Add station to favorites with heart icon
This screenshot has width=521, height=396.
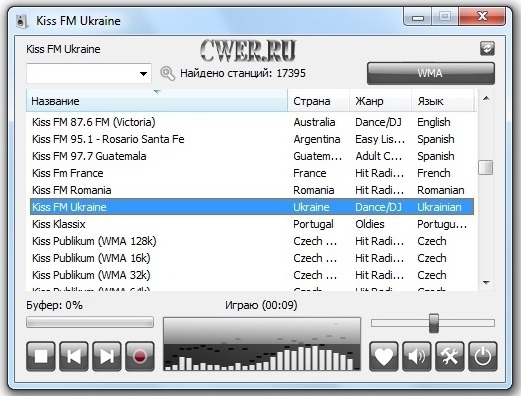384,356
